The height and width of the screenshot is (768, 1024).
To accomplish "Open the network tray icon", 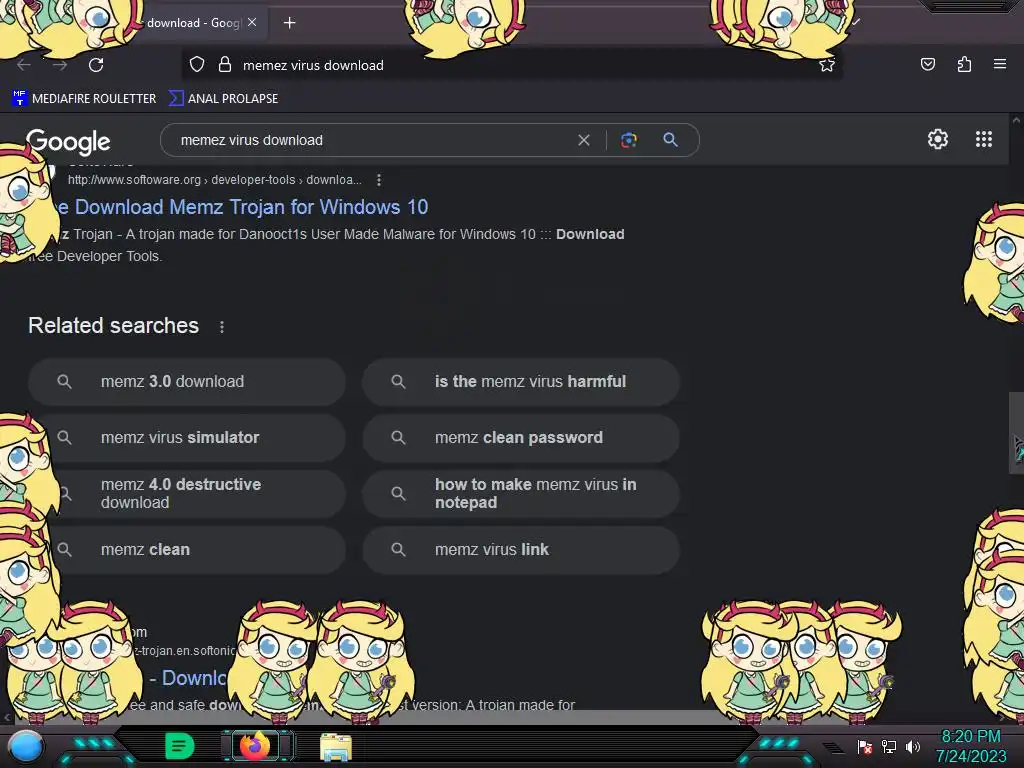I will point(889,746).
